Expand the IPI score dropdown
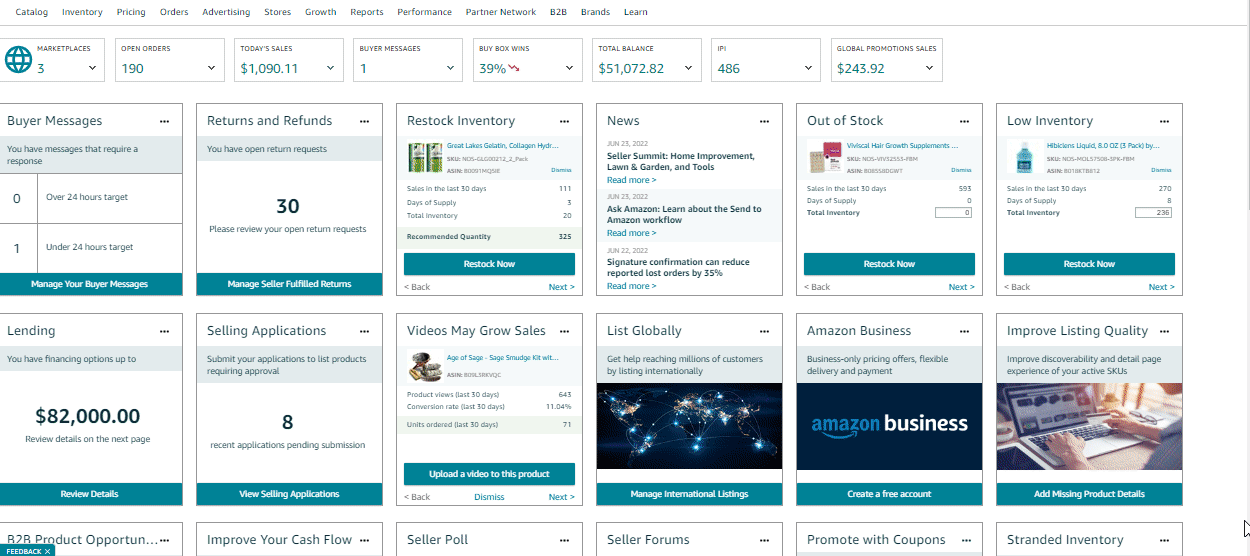This screenshot has width=1250, height=556. [807, 68]
